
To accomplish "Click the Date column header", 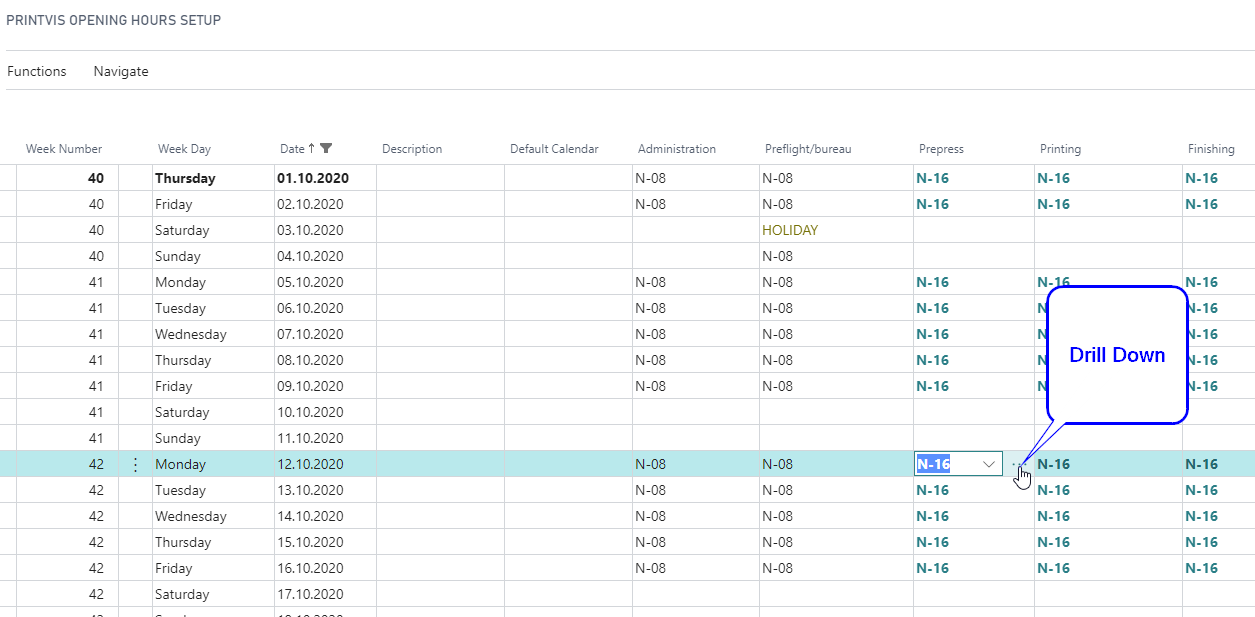I will point(292,149).
